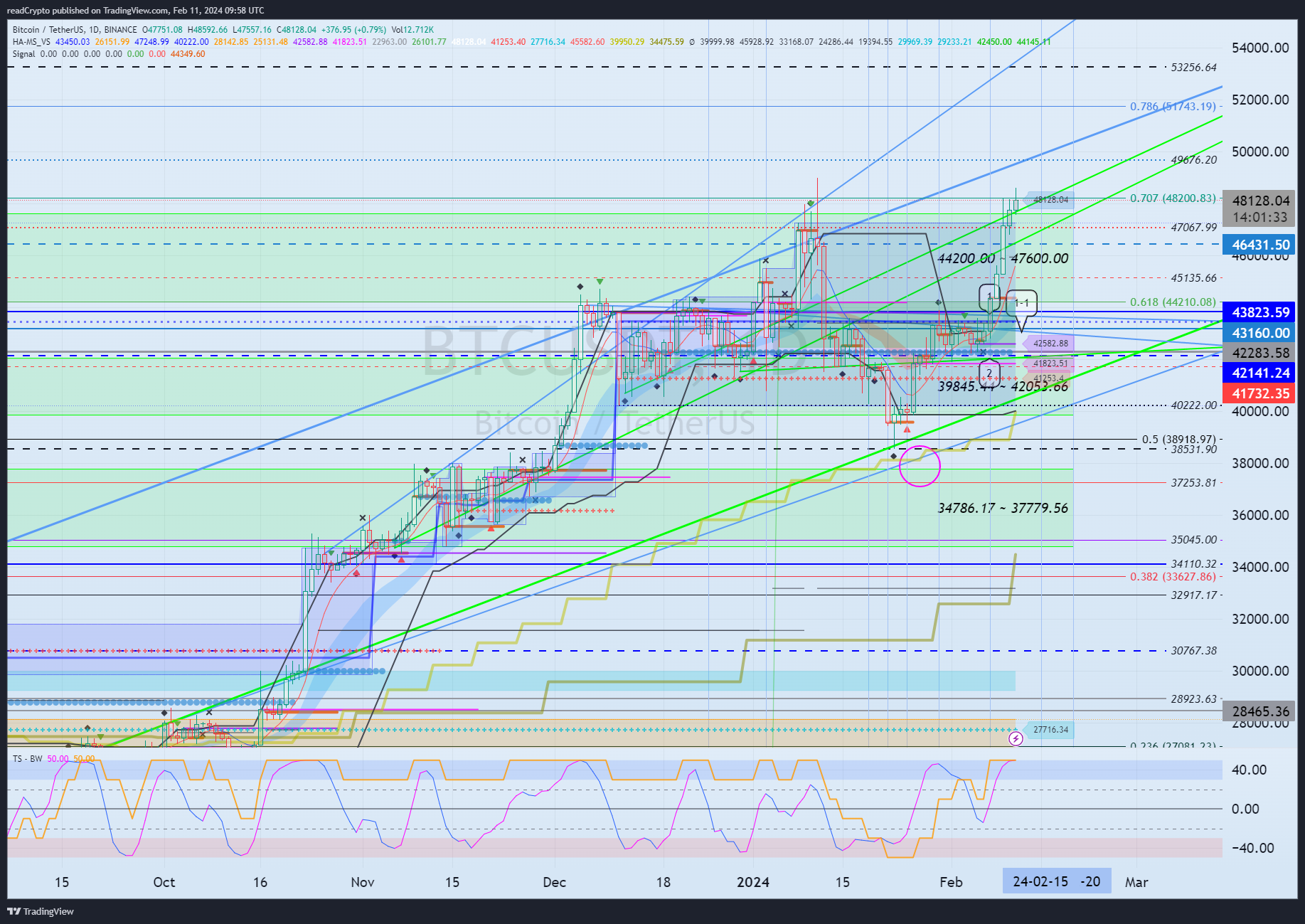Select the 34786.17 ~ 37779.56 range annotation
Viewport: 1305px width, 924px height.
click(x=1003, y=509)
